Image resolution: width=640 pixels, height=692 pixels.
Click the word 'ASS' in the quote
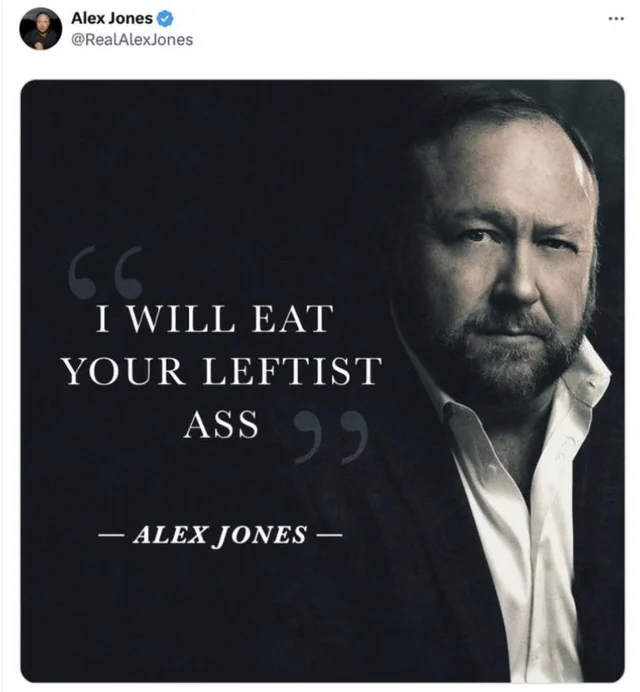coord(221,424)
